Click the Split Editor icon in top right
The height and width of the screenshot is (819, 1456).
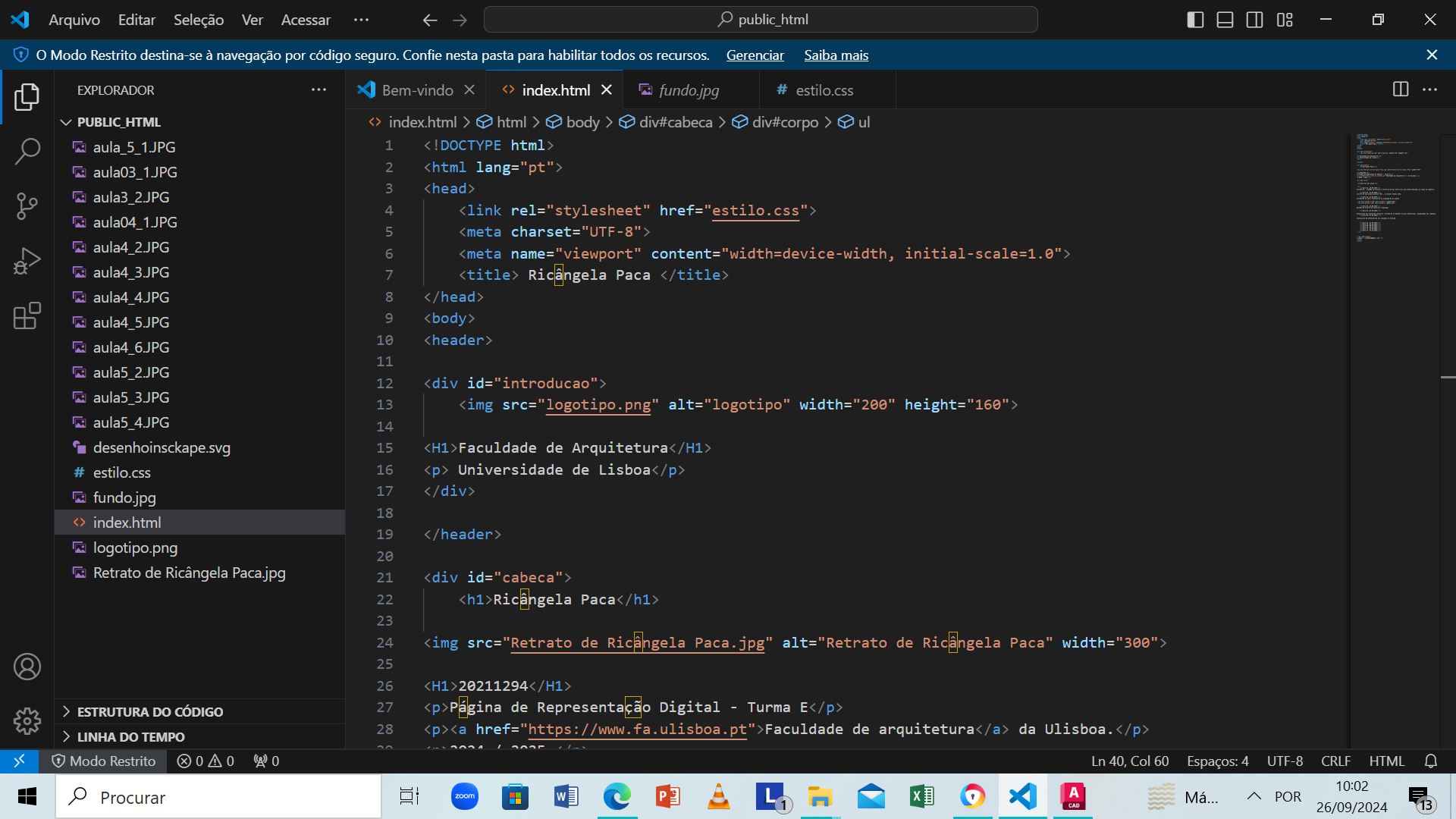[1400, 89]
